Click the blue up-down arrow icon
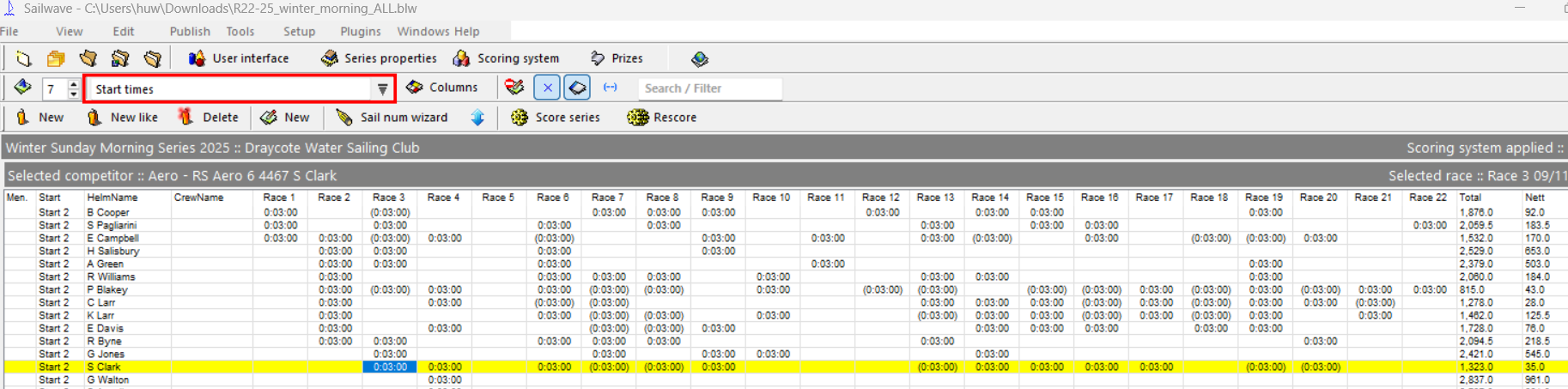This screenshot has width=1568, height=389. click(477, 118)
